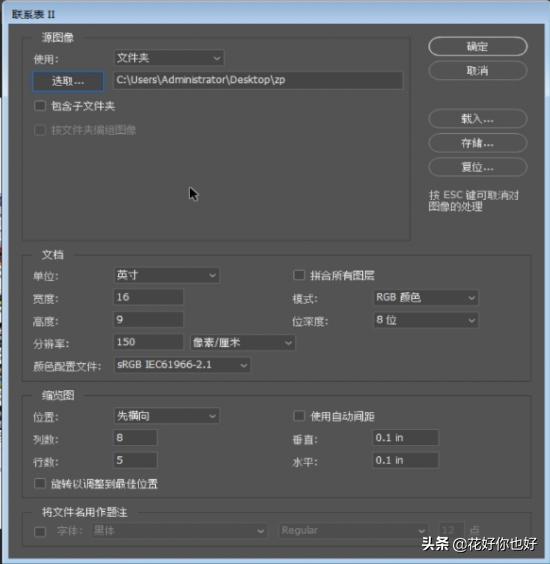The image size is (550, 564).
Task: Click the 列数 field showing 8
Action: (x=135, y=438)
